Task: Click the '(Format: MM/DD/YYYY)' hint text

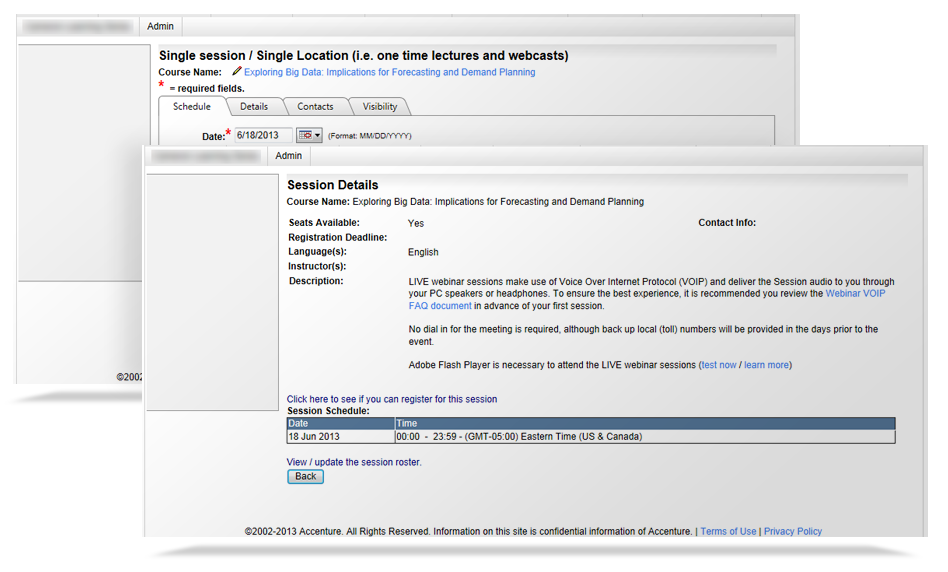Action: (x=369, y=136)
